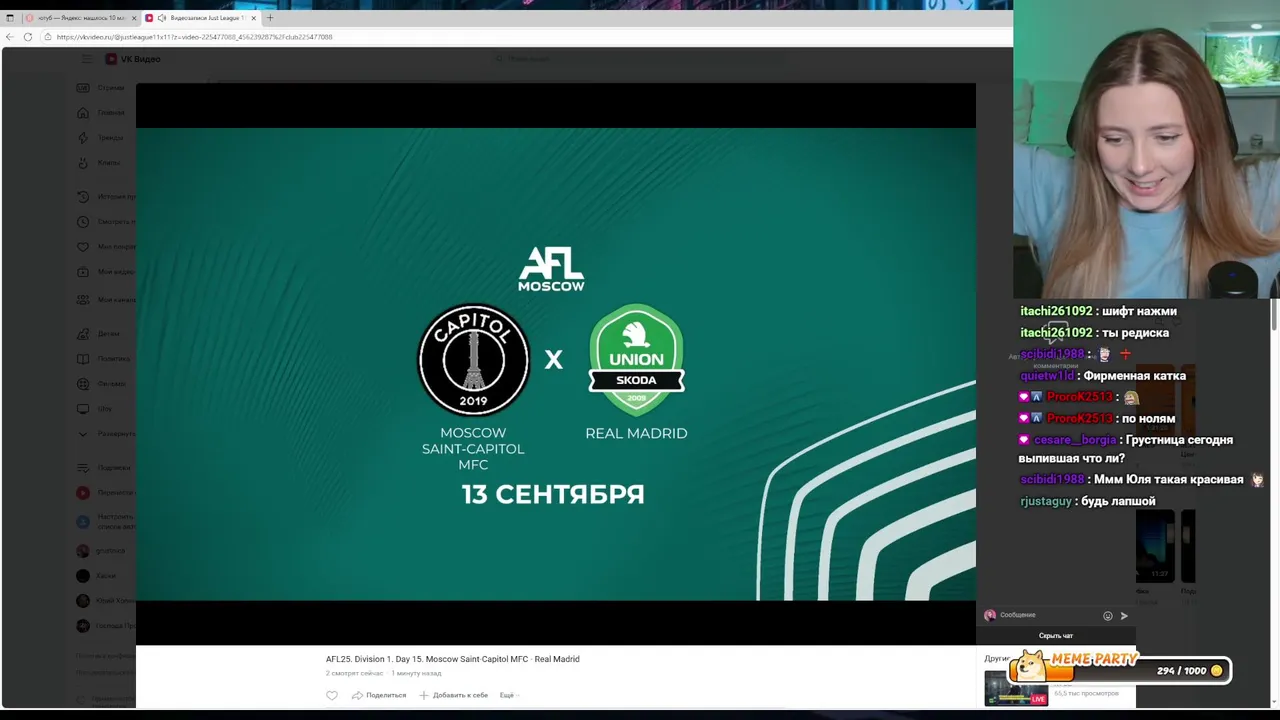The image size is (1280, 720).
Task: Click Скрыть чат to hide chat
Action: point(1056,636)
